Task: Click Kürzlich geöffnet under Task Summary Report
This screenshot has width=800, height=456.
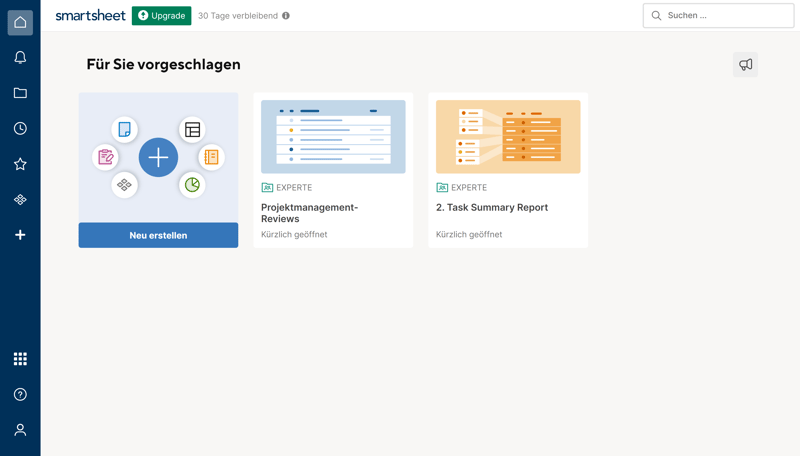Action: (469, 235)
